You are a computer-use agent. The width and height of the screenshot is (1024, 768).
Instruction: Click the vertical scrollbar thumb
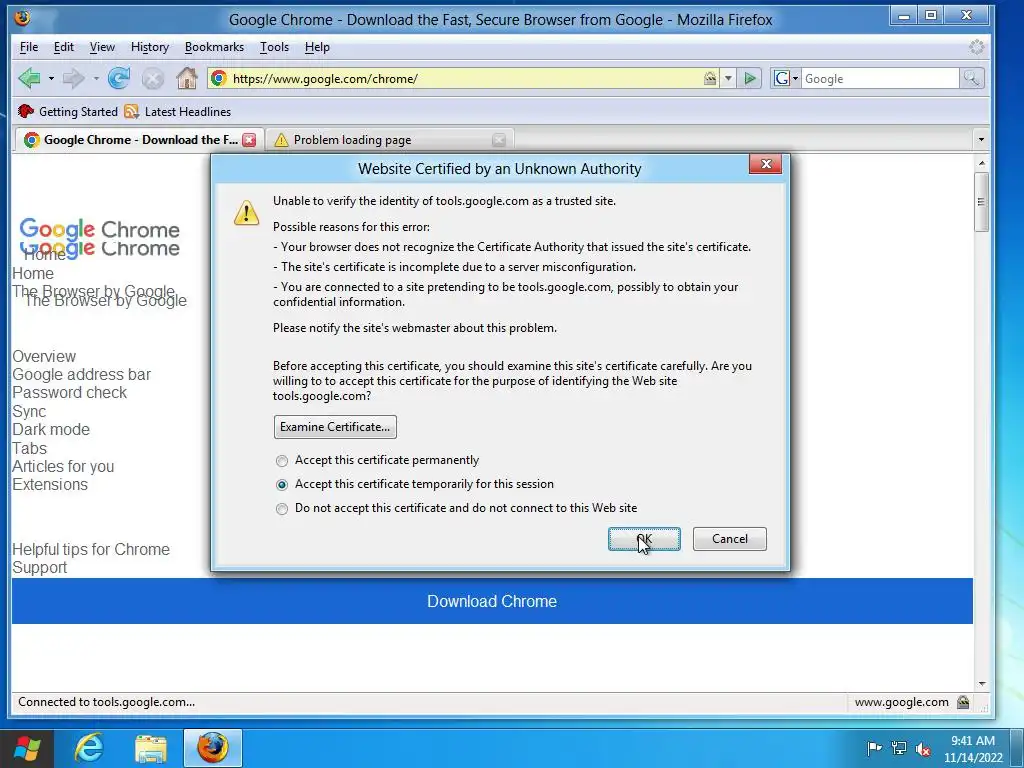981,202
